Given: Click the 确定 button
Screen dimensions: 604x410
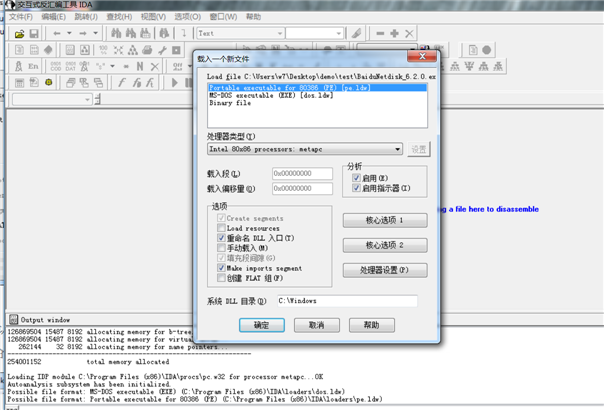Looking at the screenshot, I should 262,325.
